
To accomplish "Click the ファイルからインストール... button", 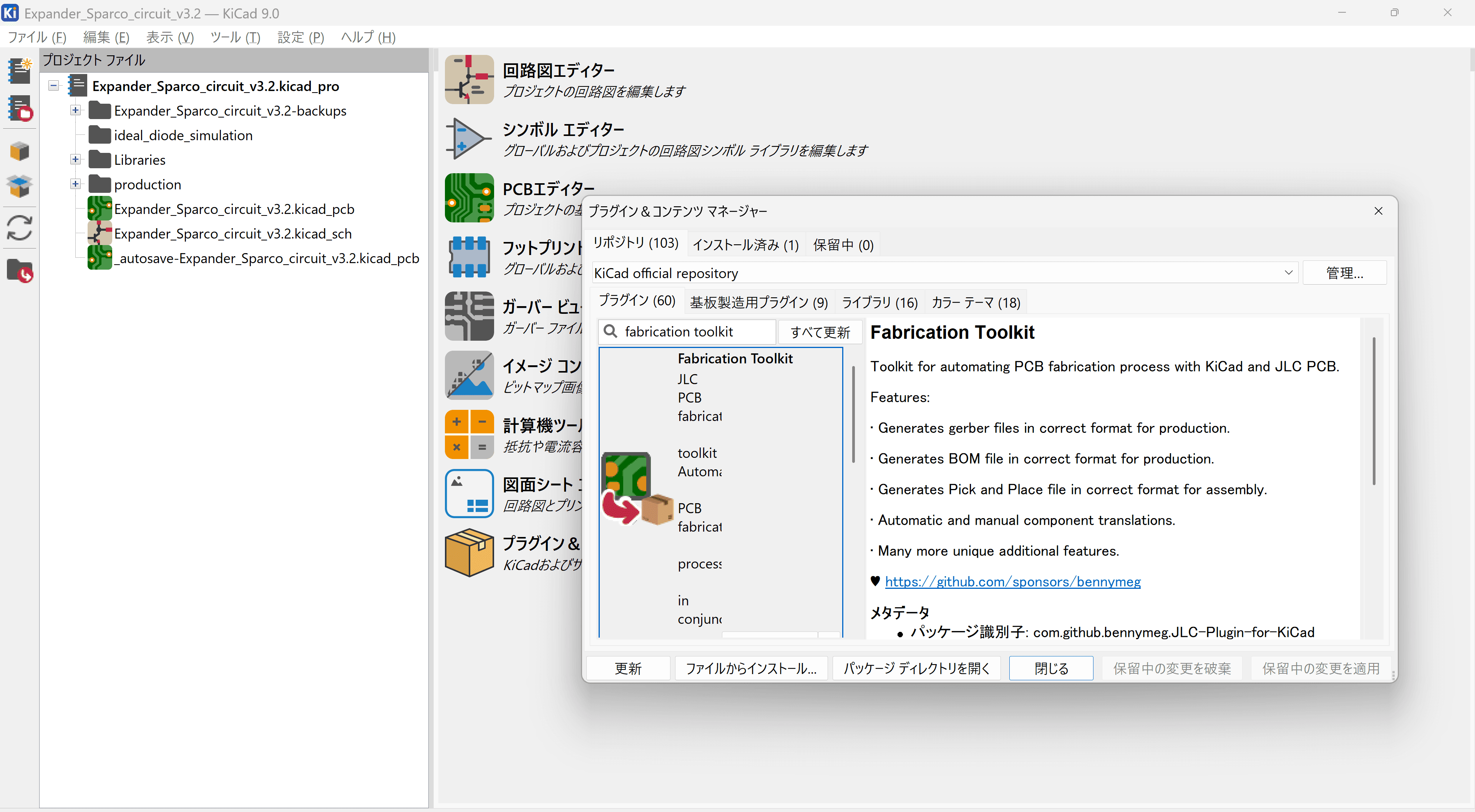I will (751, 668).
